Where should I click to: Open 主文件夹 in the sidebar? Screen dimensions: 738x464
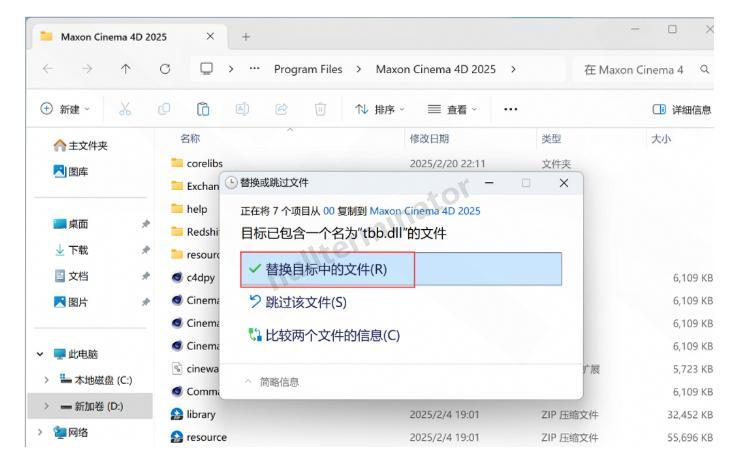click(80, 145)
